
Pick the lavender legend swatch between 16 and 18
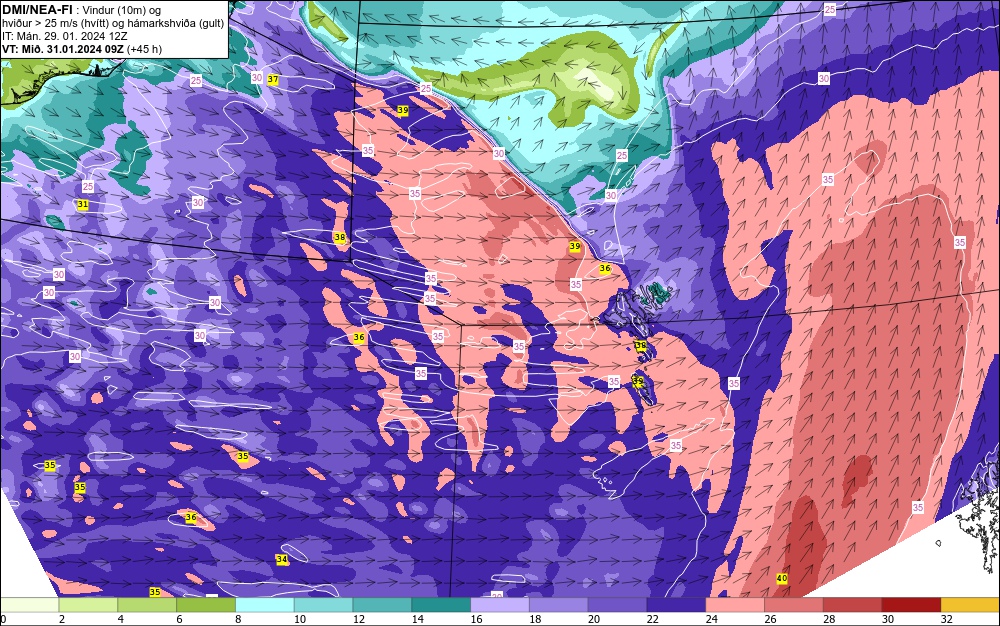(x=500, y=605)
